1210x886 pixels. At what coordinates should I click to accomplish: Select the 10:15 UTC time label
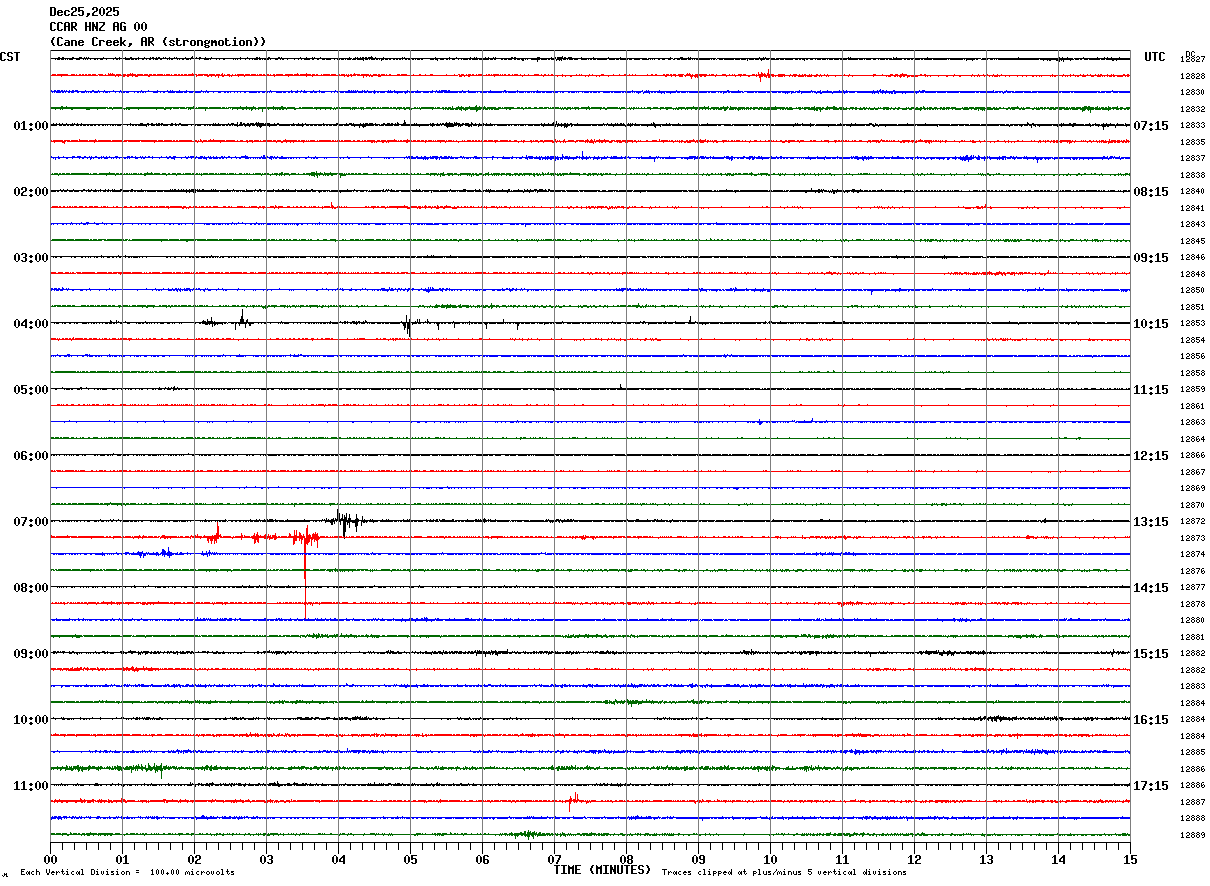pos(1151,324)
